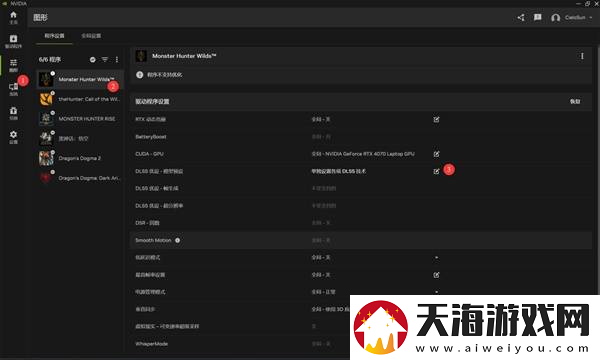Click the user avatar icon
This screenshot has height=360, width=600.
(x=556, y=18)
